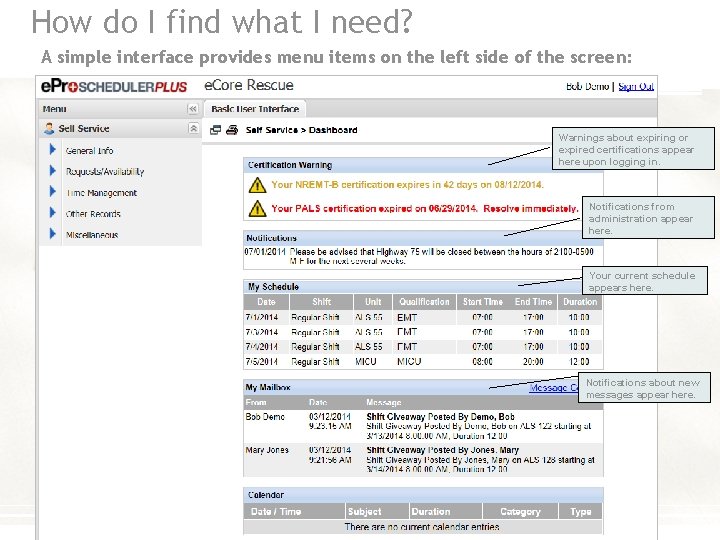Click the Mary Jones sender name
Image resolution: width=720 pixels, height=540 pixels.
(x=267, y=450)
